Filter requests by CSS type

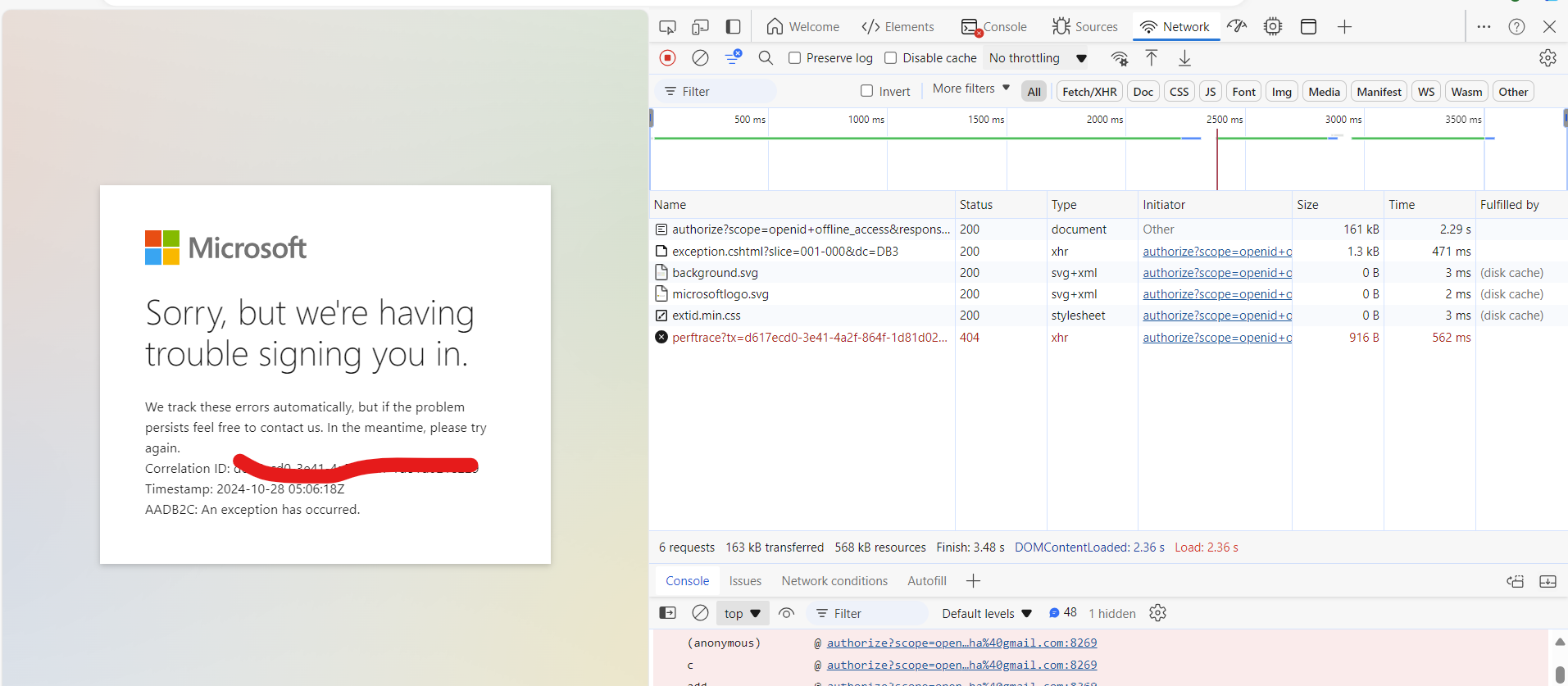pyautogui.click(x=1179, y=92)
